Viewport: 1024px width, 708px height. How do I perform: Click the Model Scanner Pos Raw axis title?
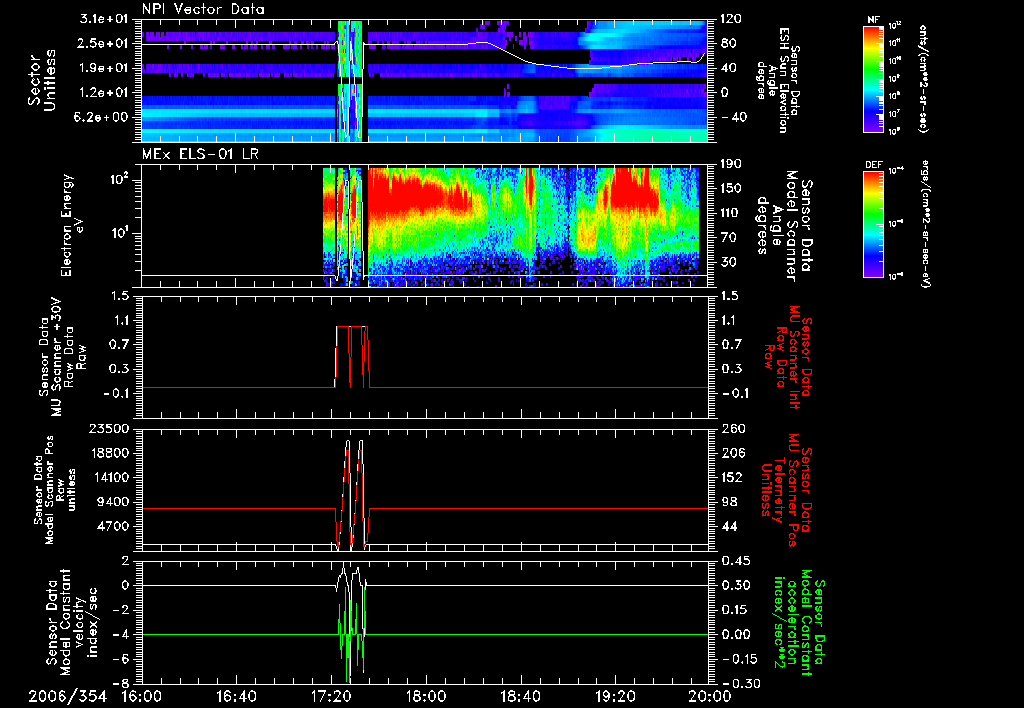56,490
